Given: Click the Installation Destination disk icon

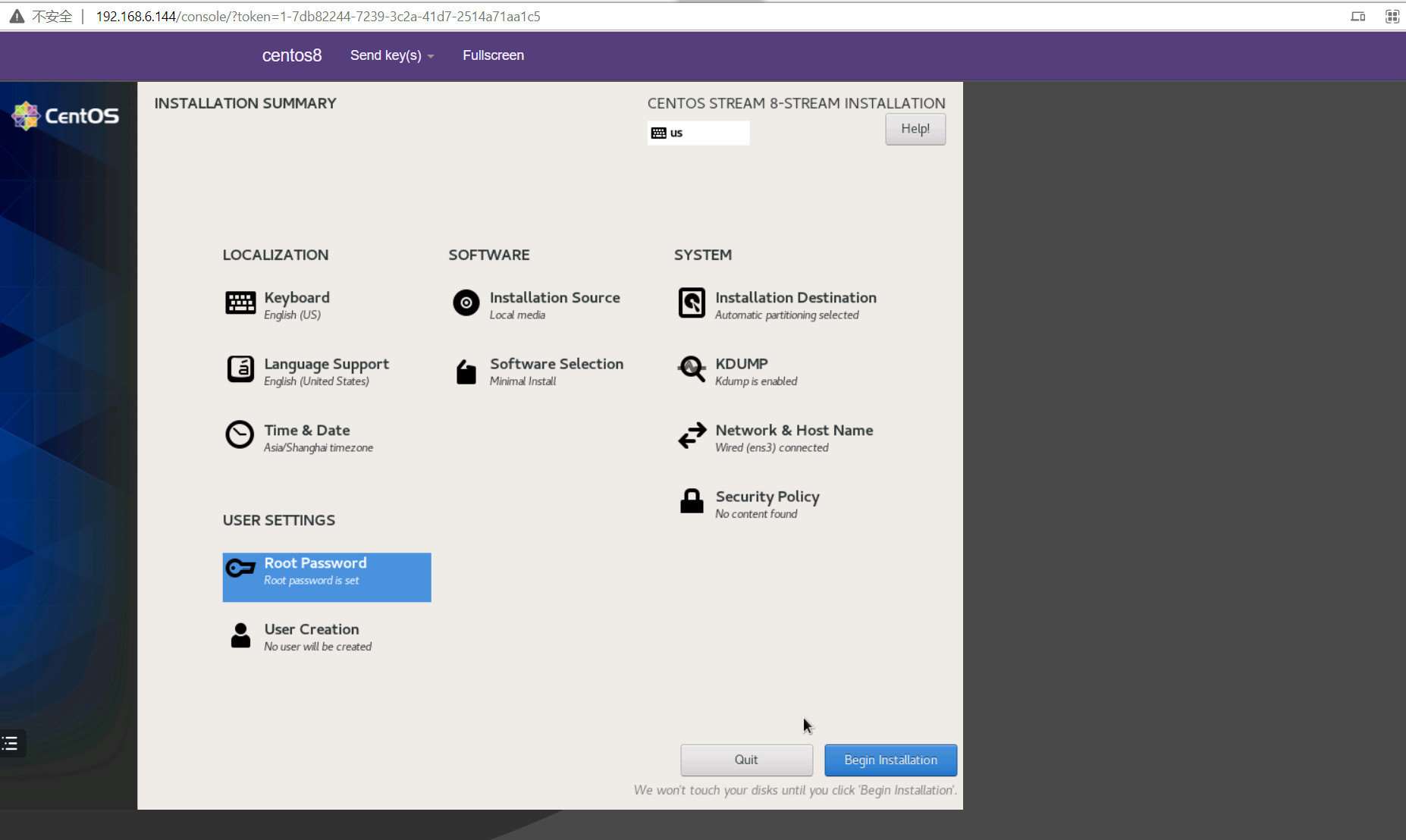Looking at the screenshot, I should 692,303.
